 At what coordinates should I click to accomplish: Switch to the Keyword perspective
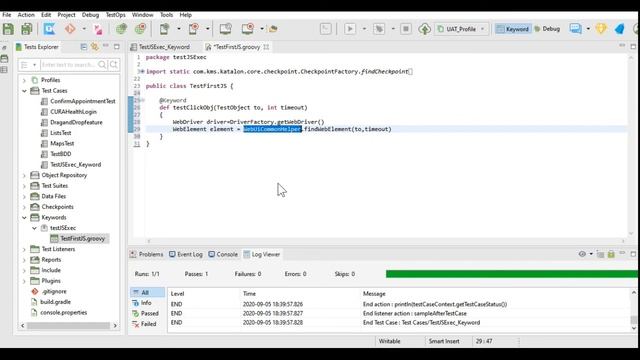513,29
